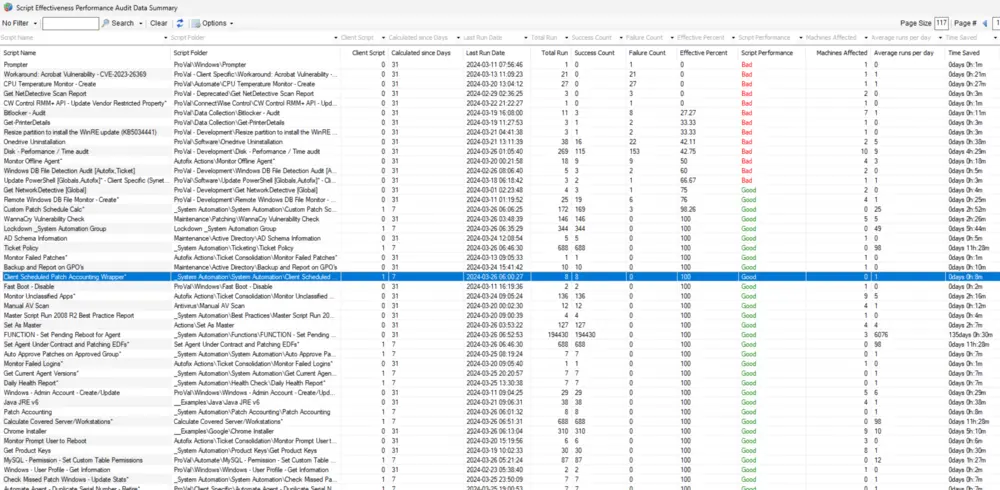The width and height of the screenshot is (1000, 490).
Task: Click the 2024-03-26 01:05:40 Last Run Date cell
Action: pos(496,151)
